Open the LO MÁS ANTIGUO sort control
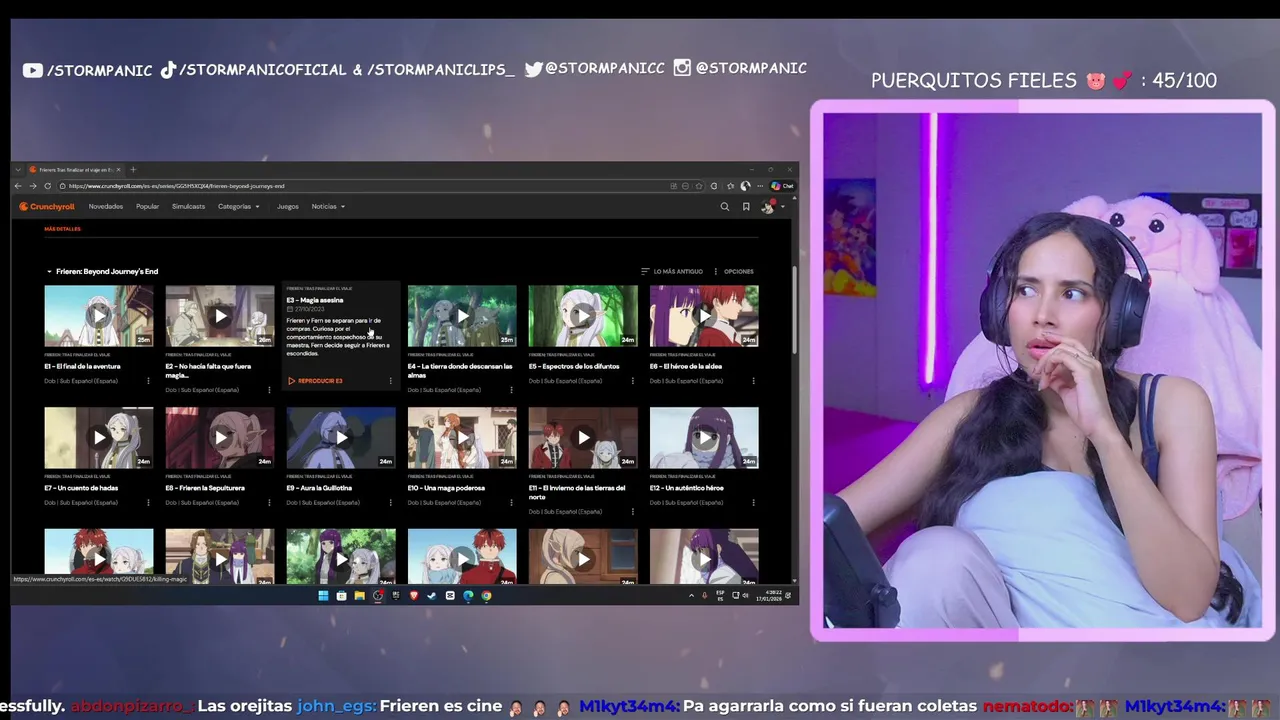The width and height of the screenshot is (1280, 720). pos(672,271)
